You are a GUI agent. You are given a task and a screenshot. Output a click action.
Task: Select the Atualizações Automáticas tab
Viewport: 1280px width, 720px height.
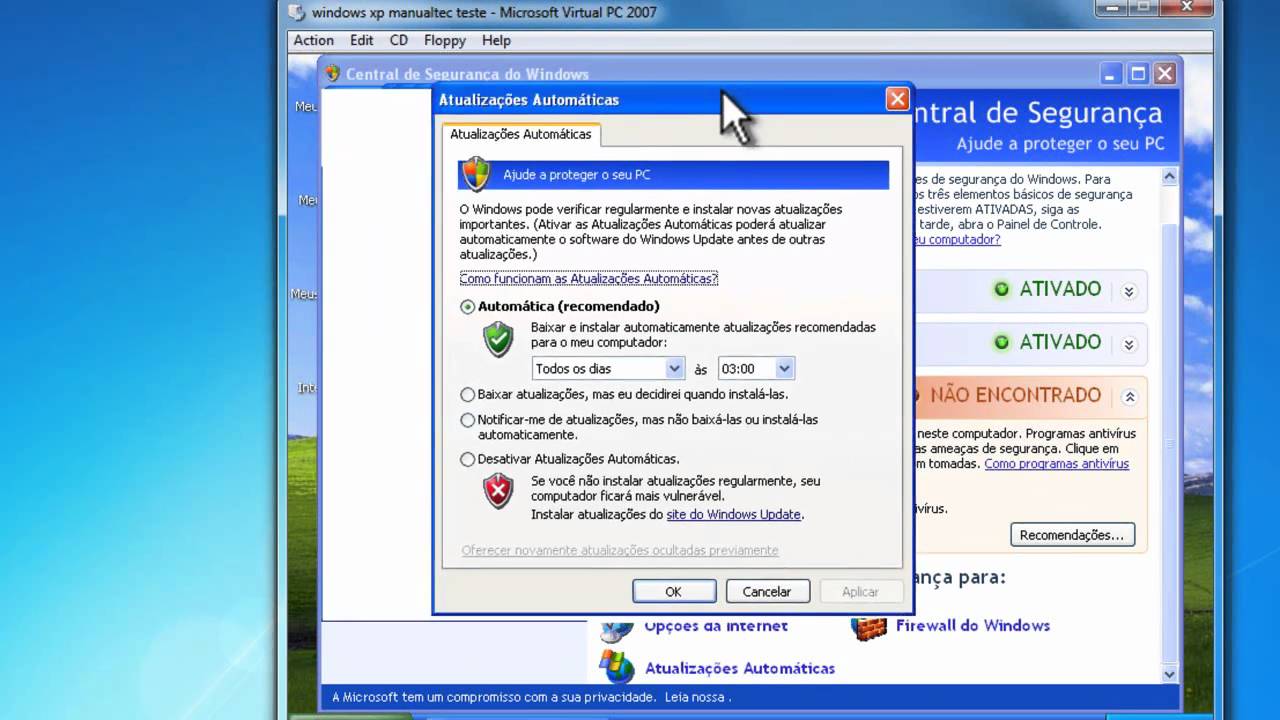coord(521,134)
